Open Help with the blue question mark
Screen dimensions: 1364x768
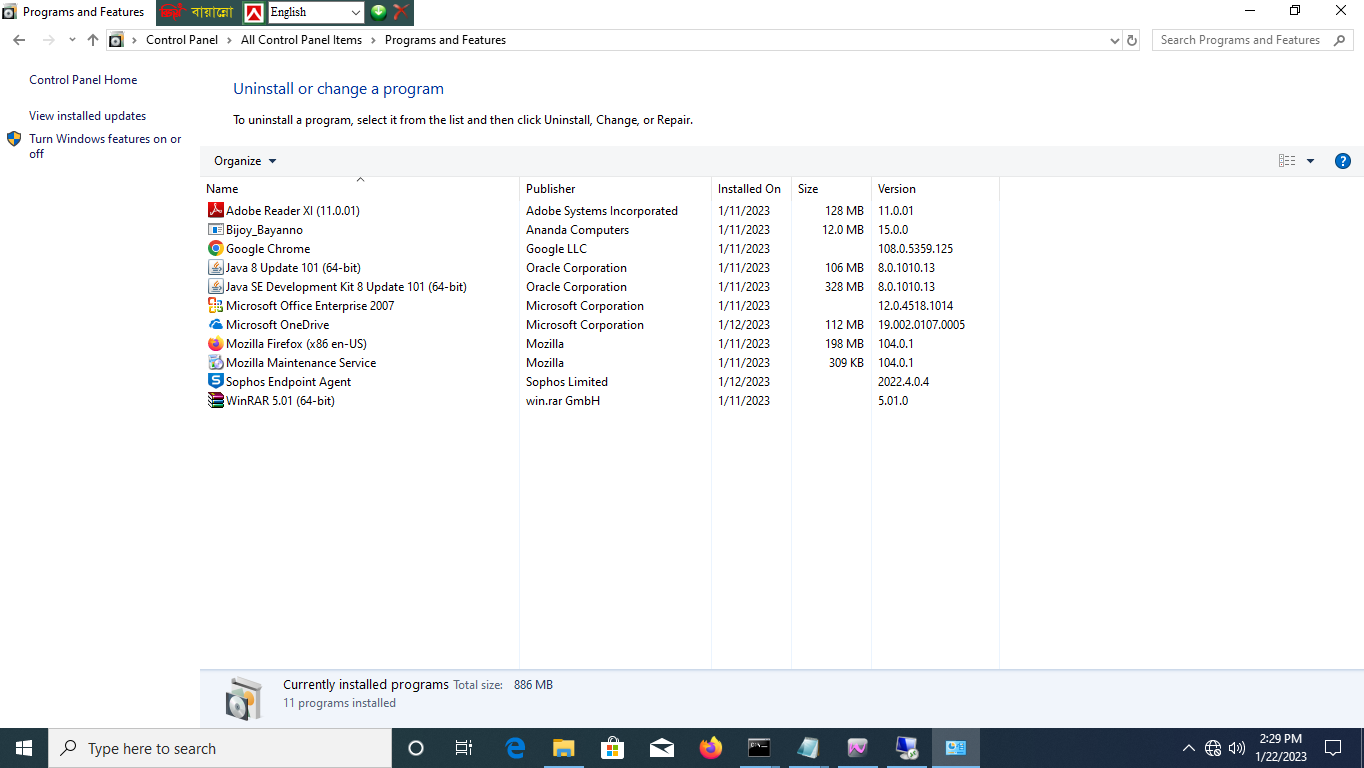[1343, 161]
